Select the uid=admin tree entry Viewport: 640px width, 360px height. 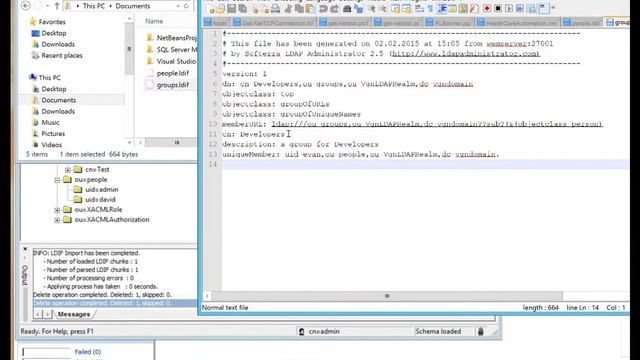coord(101,189)
